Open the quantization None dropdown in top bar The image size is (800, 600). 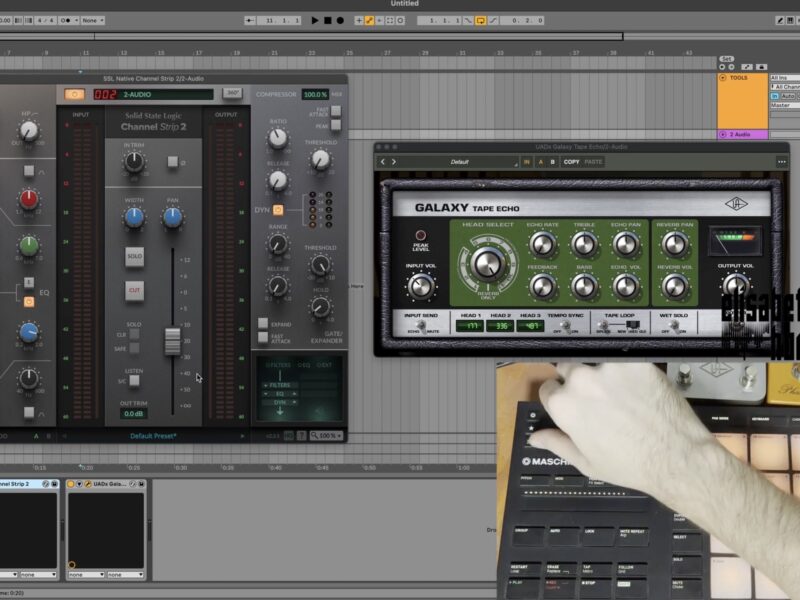92,20
